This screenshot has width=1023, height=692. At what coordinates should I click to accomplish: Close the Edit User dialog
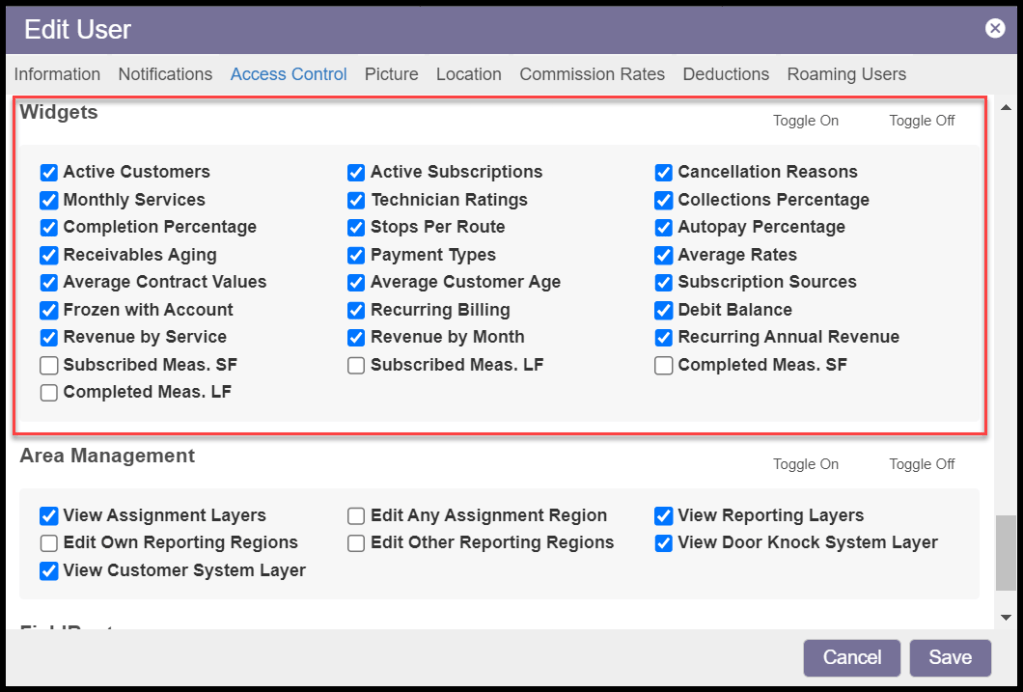pos(995,28)
